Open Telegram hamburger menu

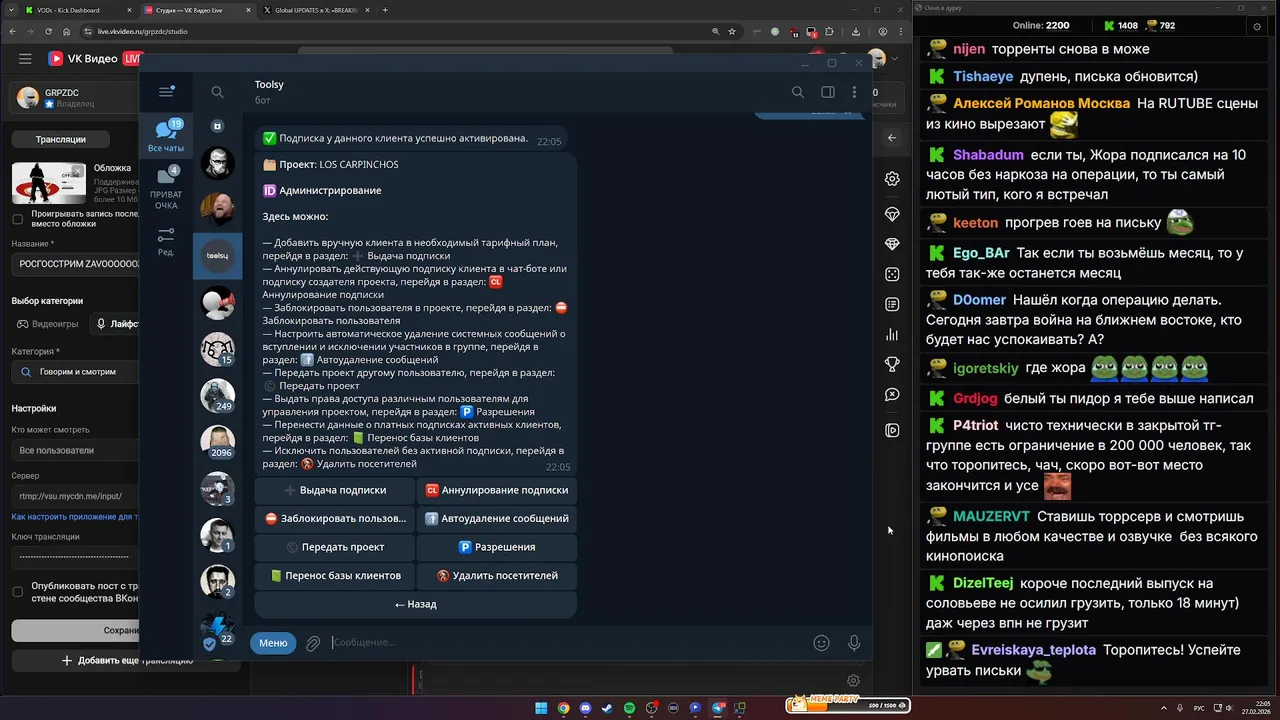(166, 92)
